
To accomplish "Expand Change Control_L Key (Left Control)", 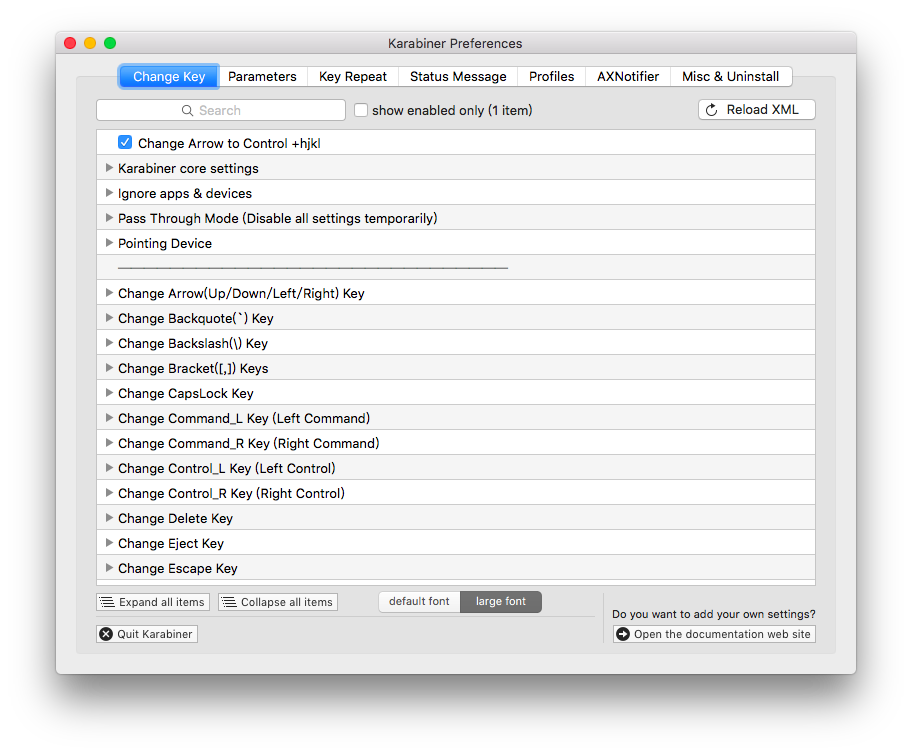I will pos(109,468).
